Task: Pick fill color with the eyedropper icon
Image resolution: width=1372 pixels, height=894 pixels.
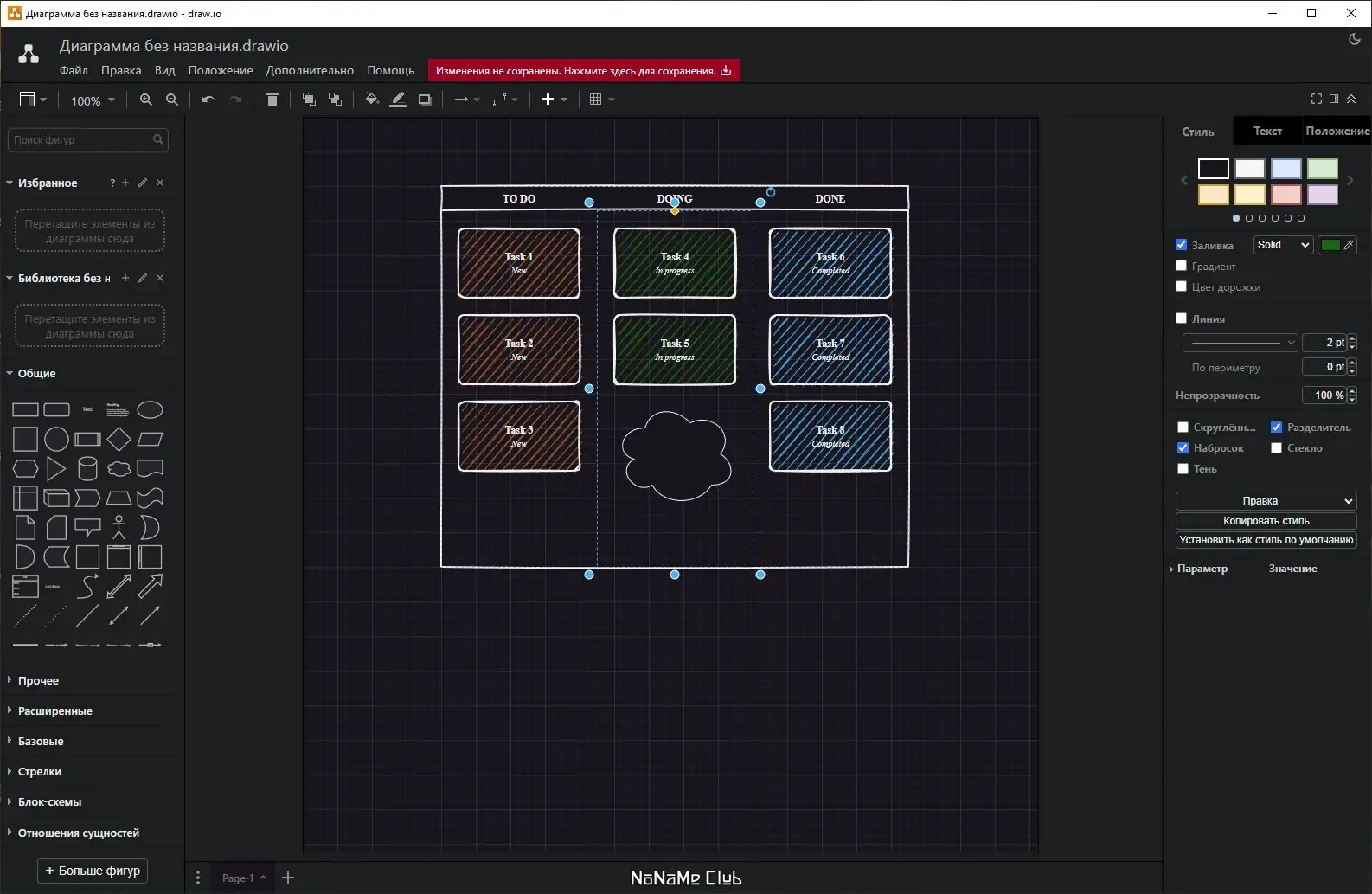Action: (1350, 245)
